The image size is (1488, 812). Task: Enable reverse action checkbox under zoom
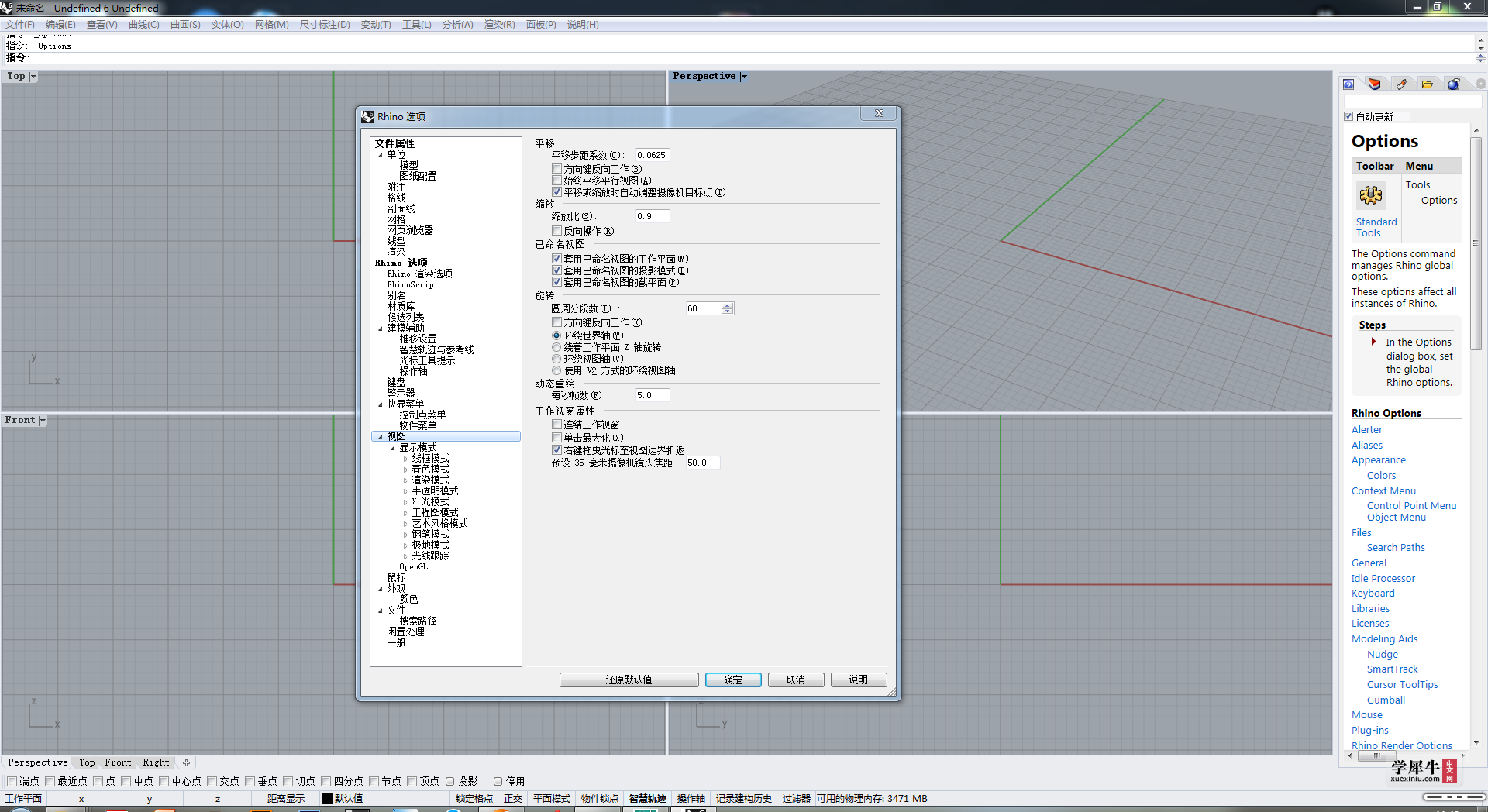click(x=556, y=231)
